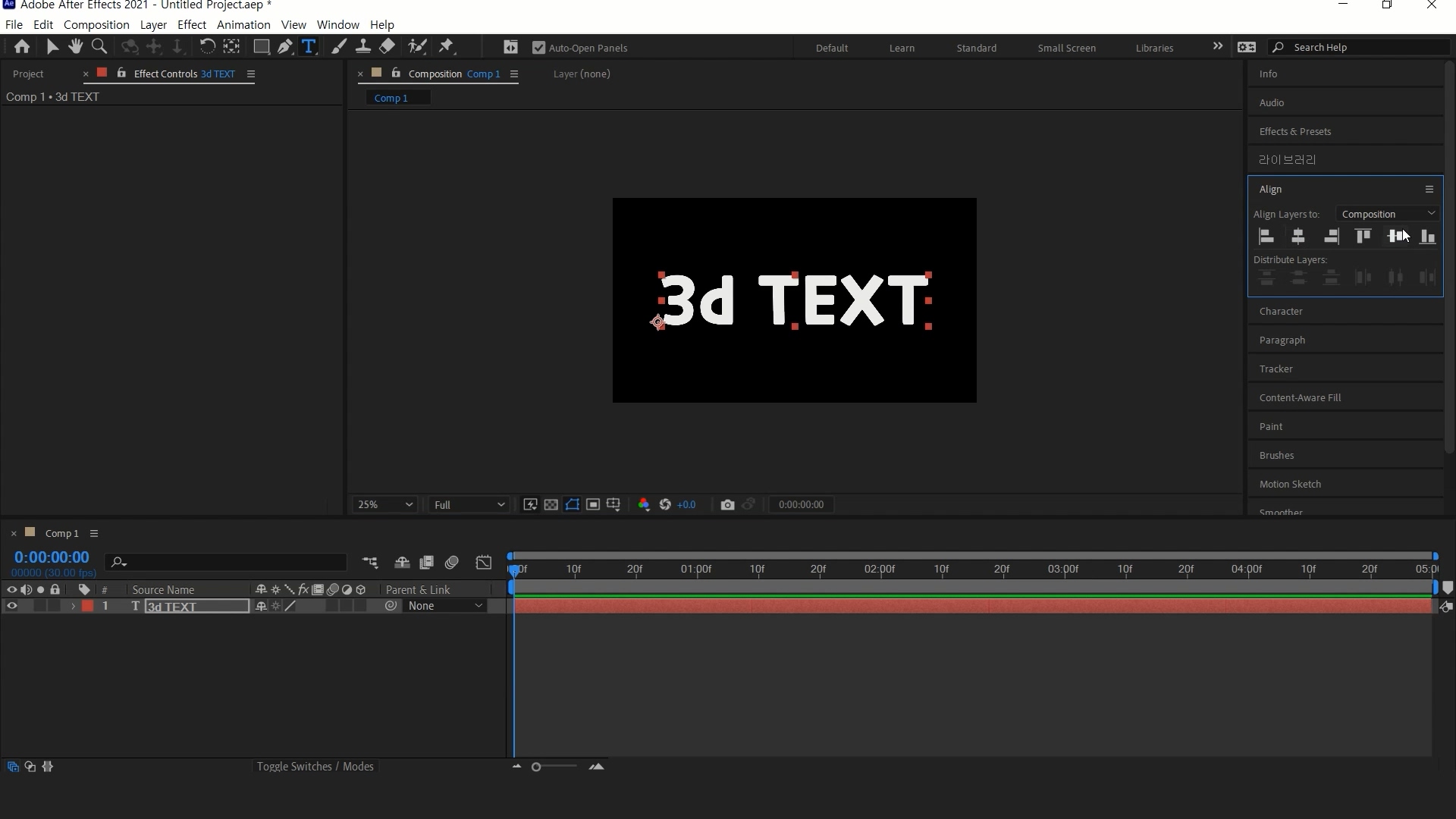
Task: Select the Pen tool in toolbar
Action: [x=285, y=47]
